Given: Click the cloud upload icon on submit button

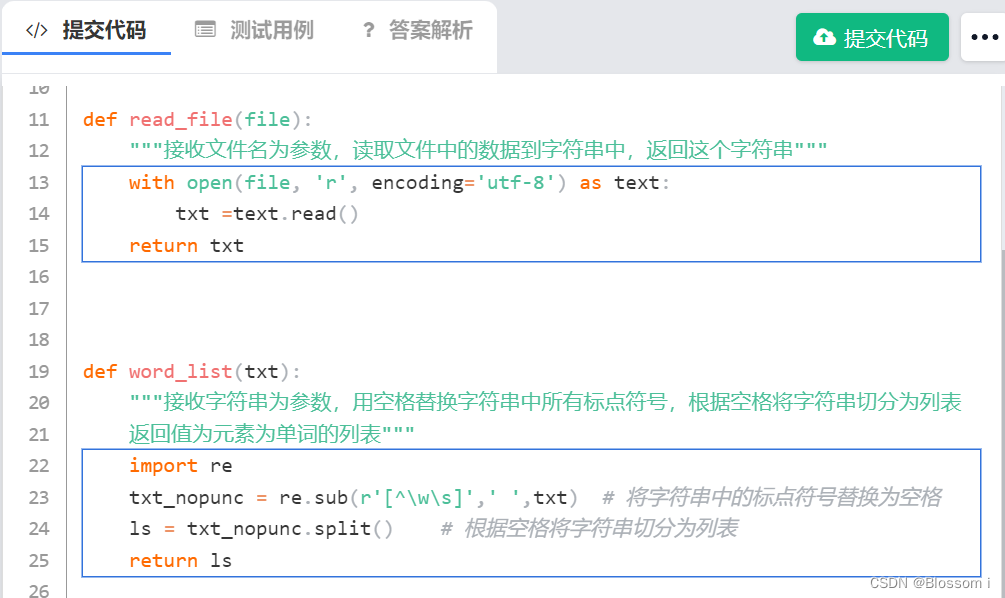Looking at the screenshot, I should click(x=824, y=37).
